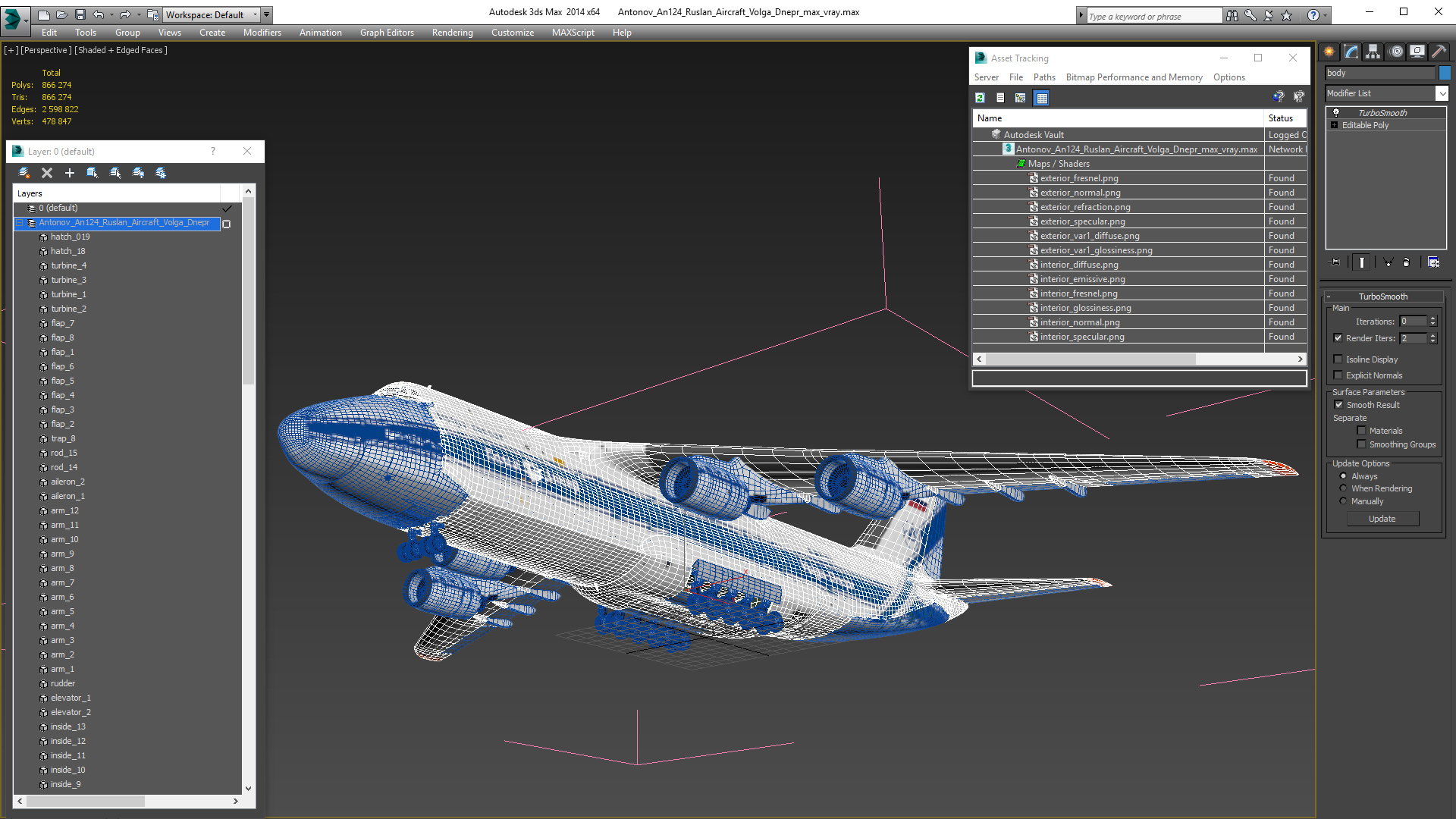Click Remove modifier from stack icon
This screenshot has width=1456, height=819.
(1407, 262)
